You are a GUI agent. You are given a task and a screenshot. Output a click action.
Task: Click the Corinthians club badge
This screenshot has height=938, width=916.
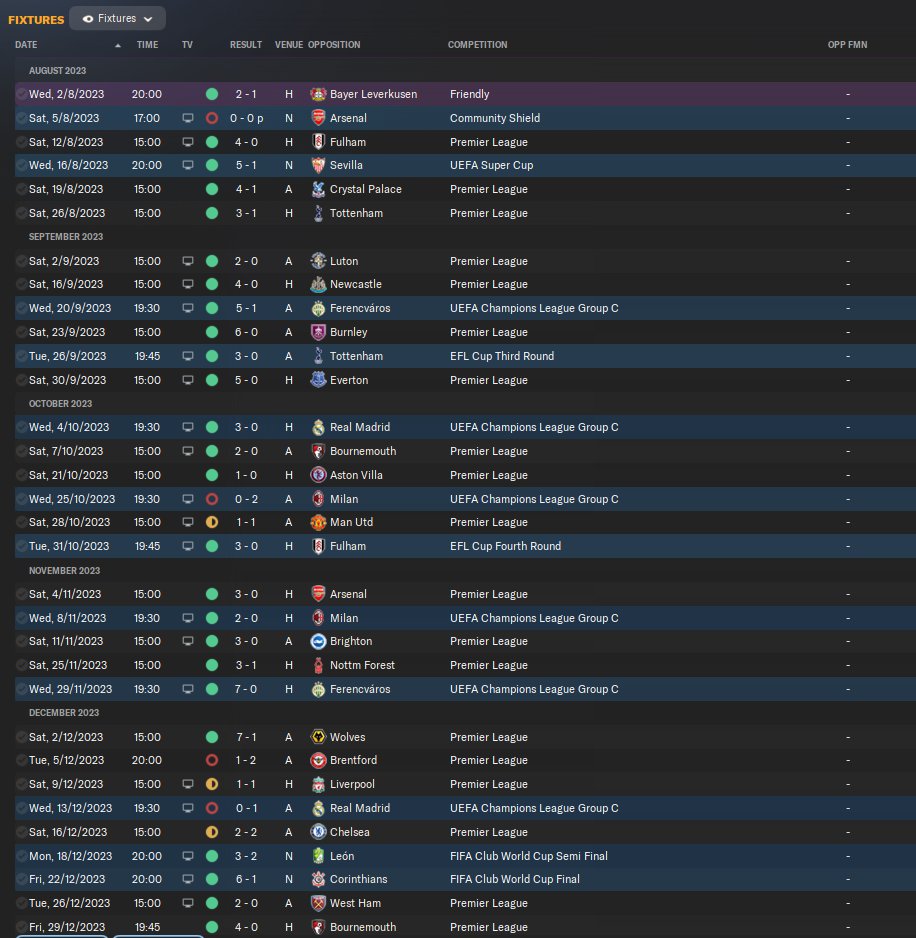coord(318,879)
